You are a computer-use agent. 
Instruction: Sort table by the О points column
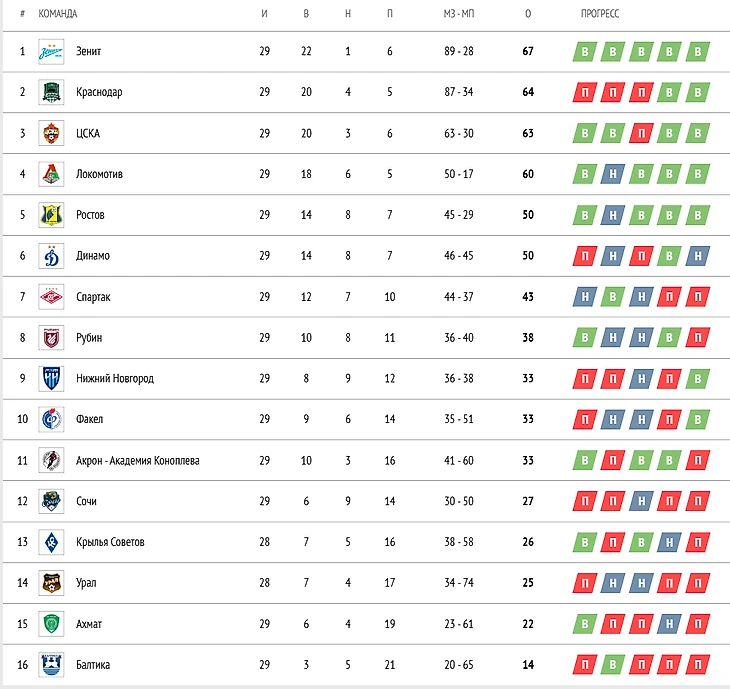[528, 14]
